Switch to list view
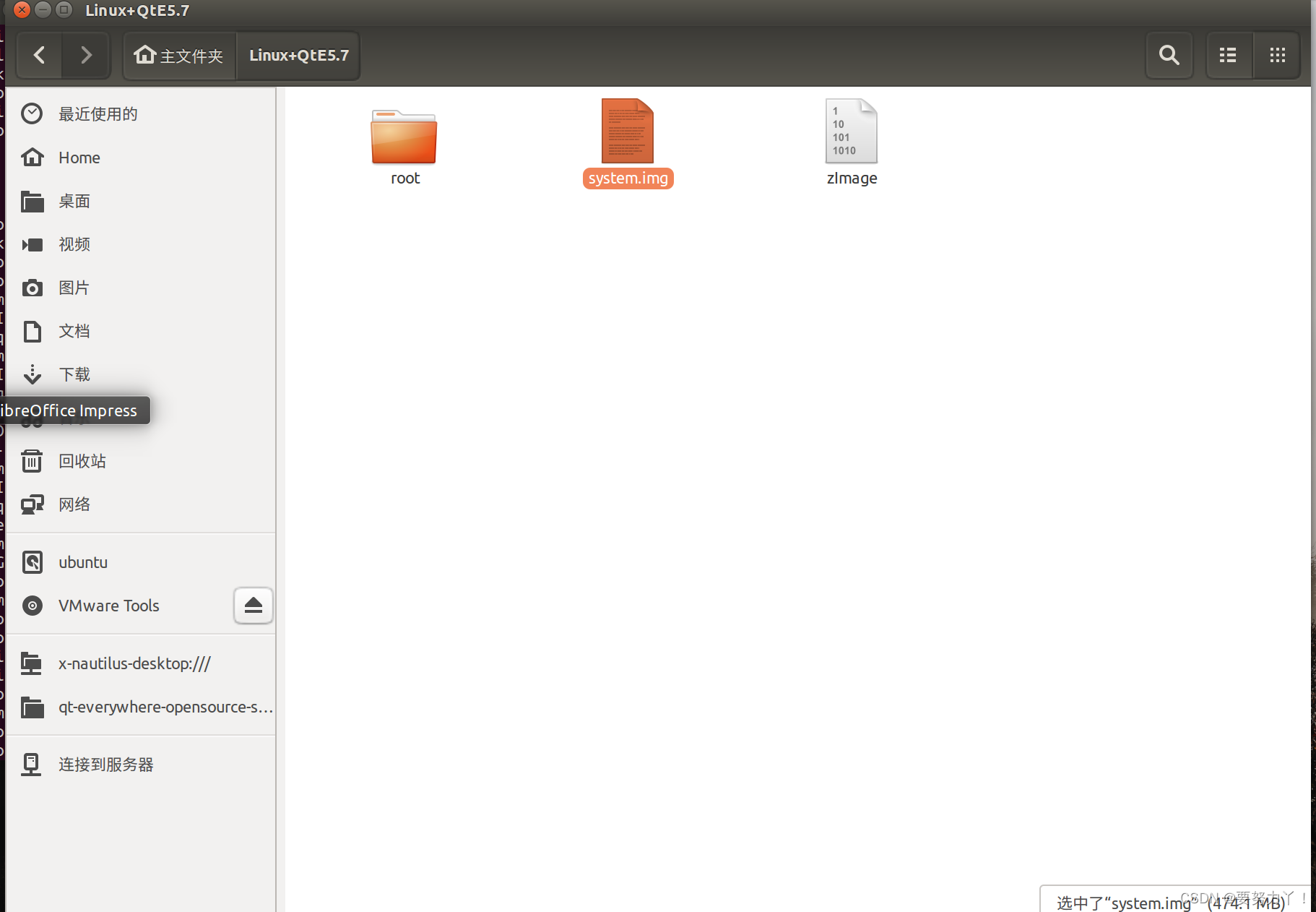 pos(1228,55)
